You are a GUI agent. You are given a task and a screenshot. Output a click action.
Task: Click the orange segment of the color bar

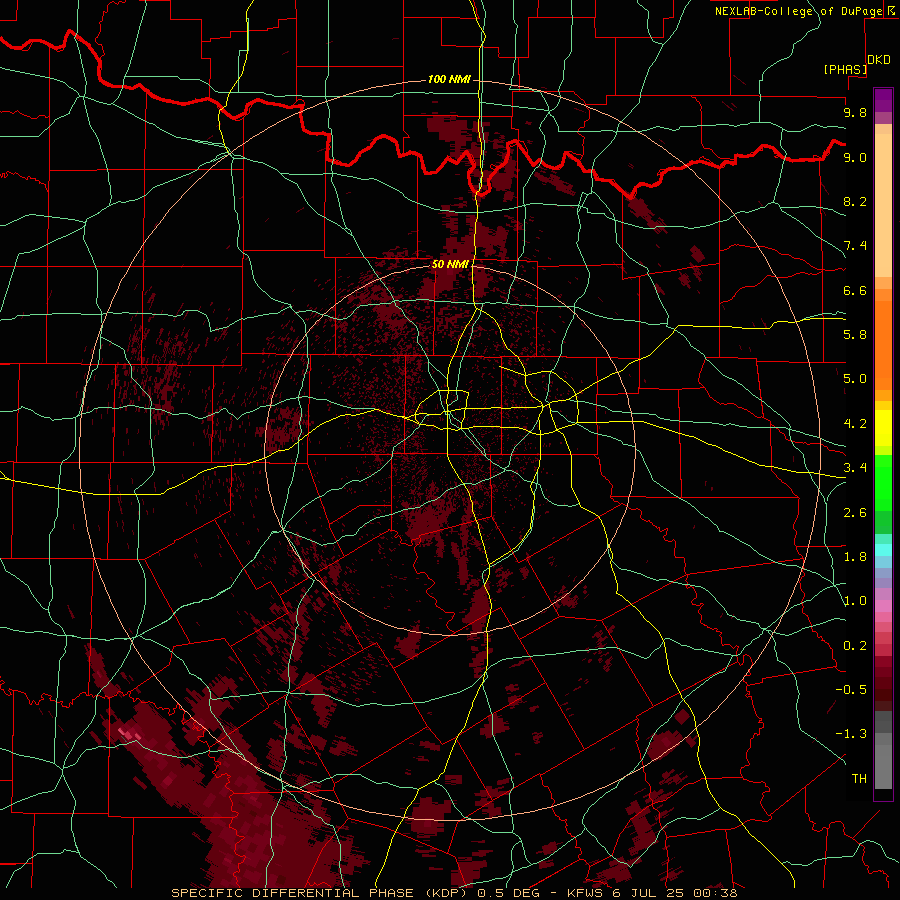click(x=883, y=344)
